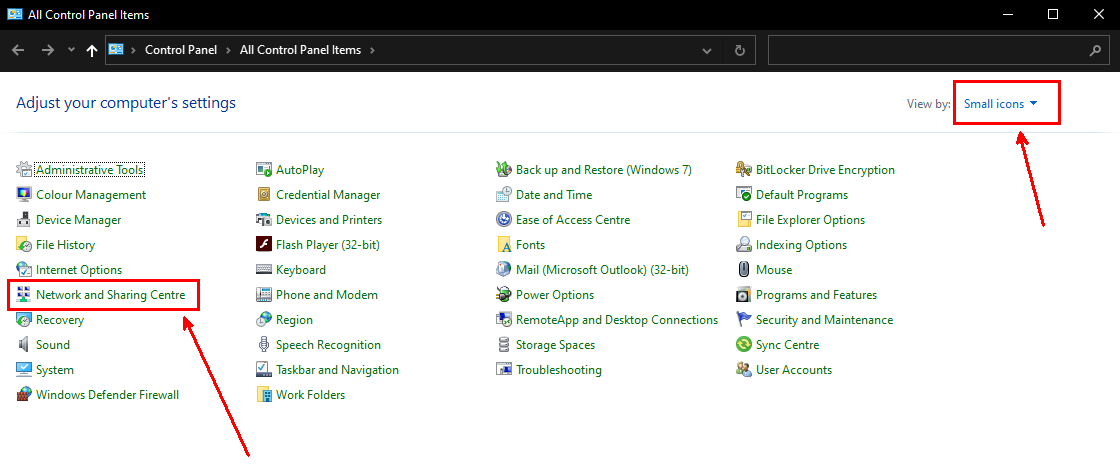Open the Internet Options icon
This screenshot has width=1120, height=468.
[x=24, y=270]
